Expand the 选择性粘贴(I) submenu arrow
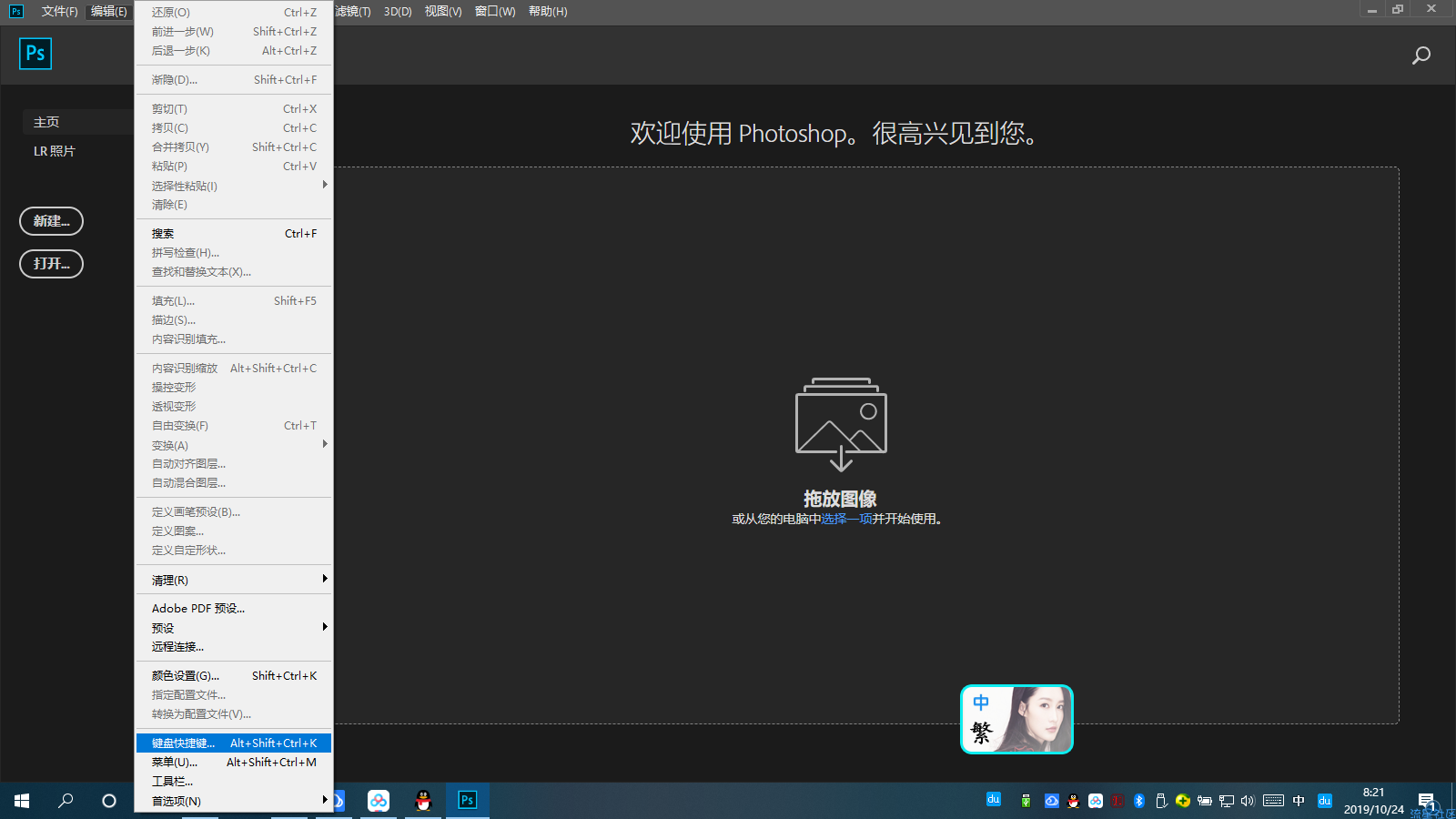 [325, 185]
